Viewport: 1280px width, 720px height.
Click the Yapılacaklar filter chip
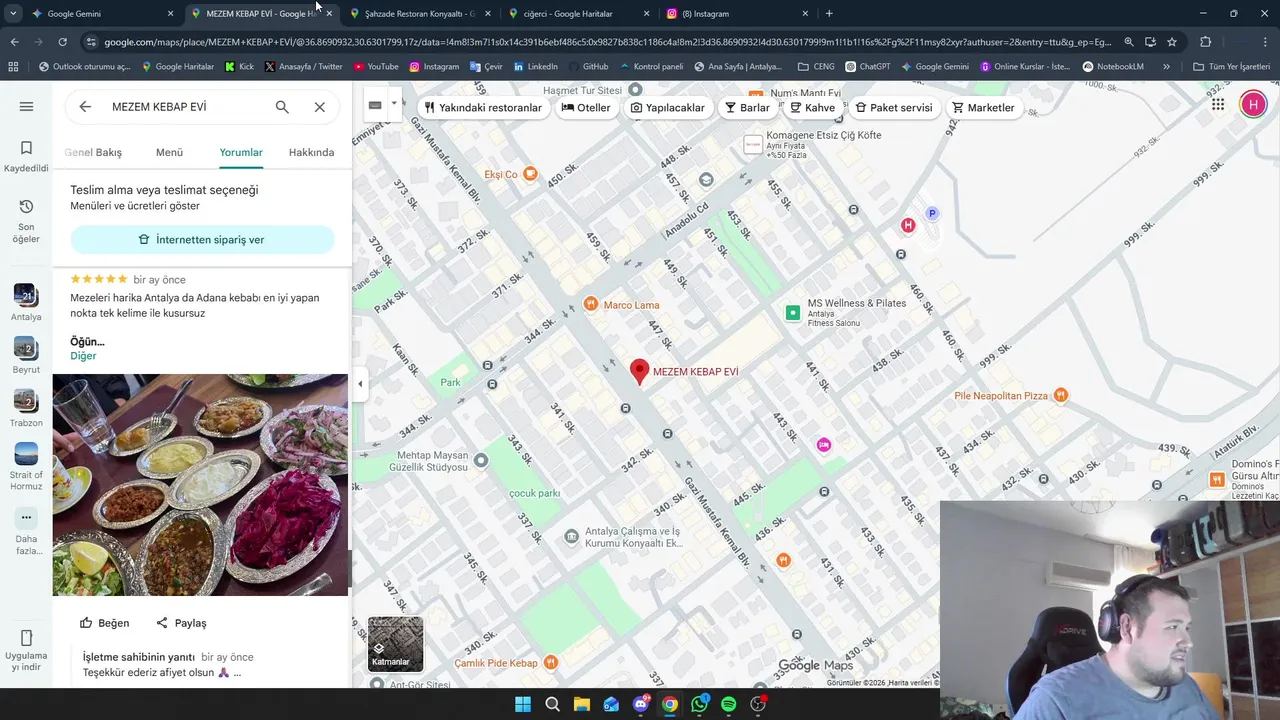coord(668,108)
